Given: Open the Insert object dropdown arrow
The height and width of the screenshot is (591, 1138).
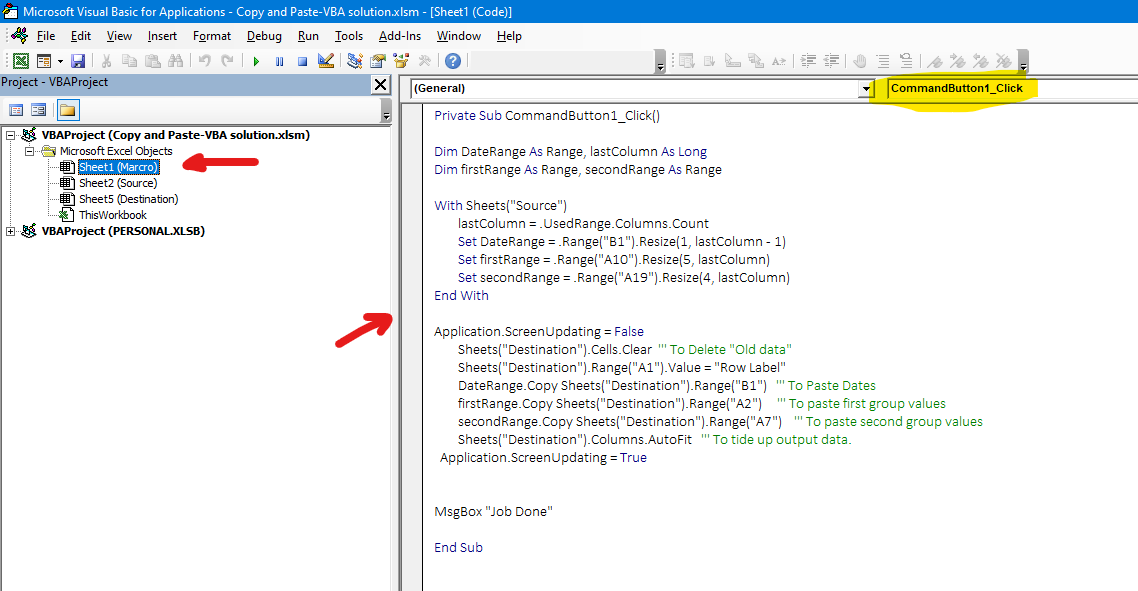Looking at the screenshot, I should (60, 62).
